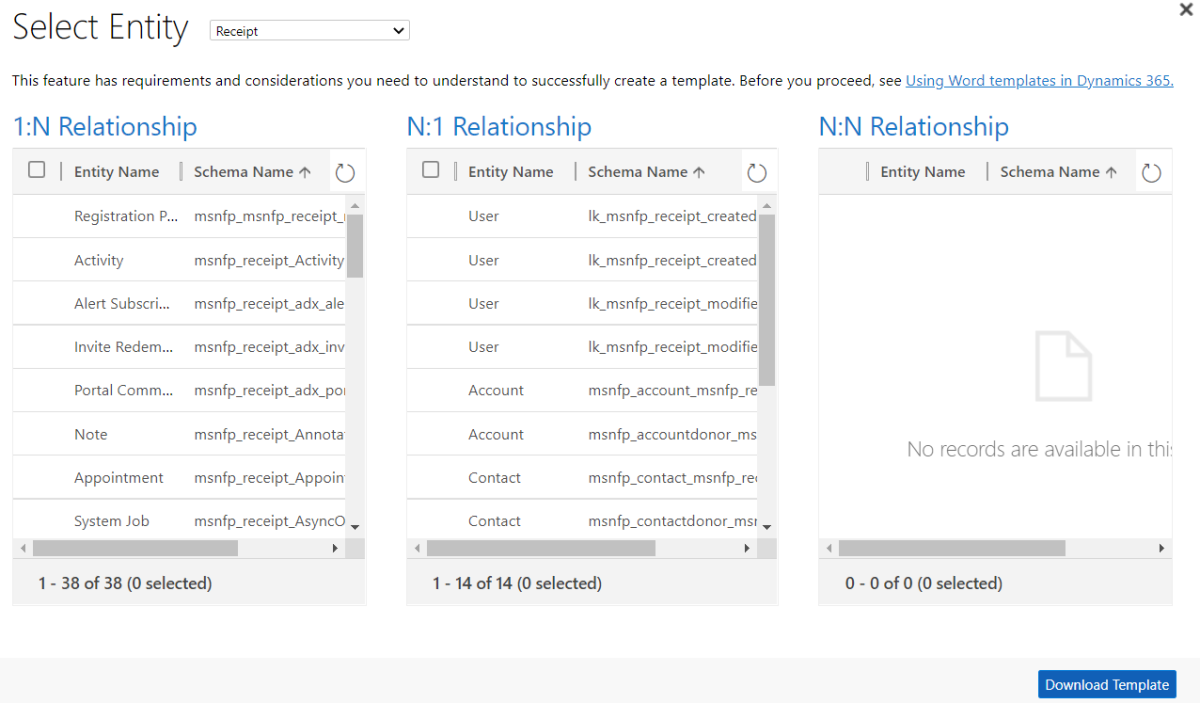
Task: Sort N:N grid by Entity Name
Action: coord(922,172)
